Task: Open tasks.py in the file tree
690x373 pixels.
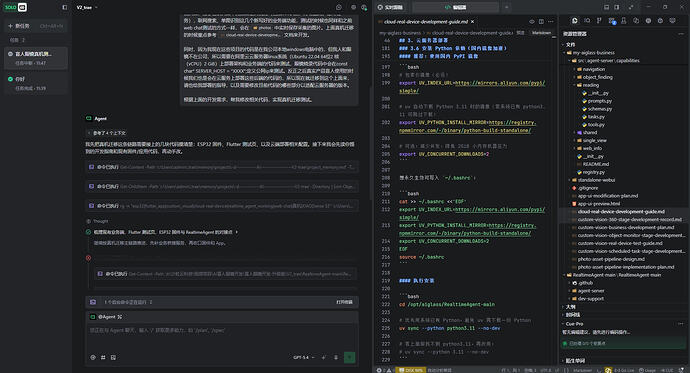Action: pos(593,117)
